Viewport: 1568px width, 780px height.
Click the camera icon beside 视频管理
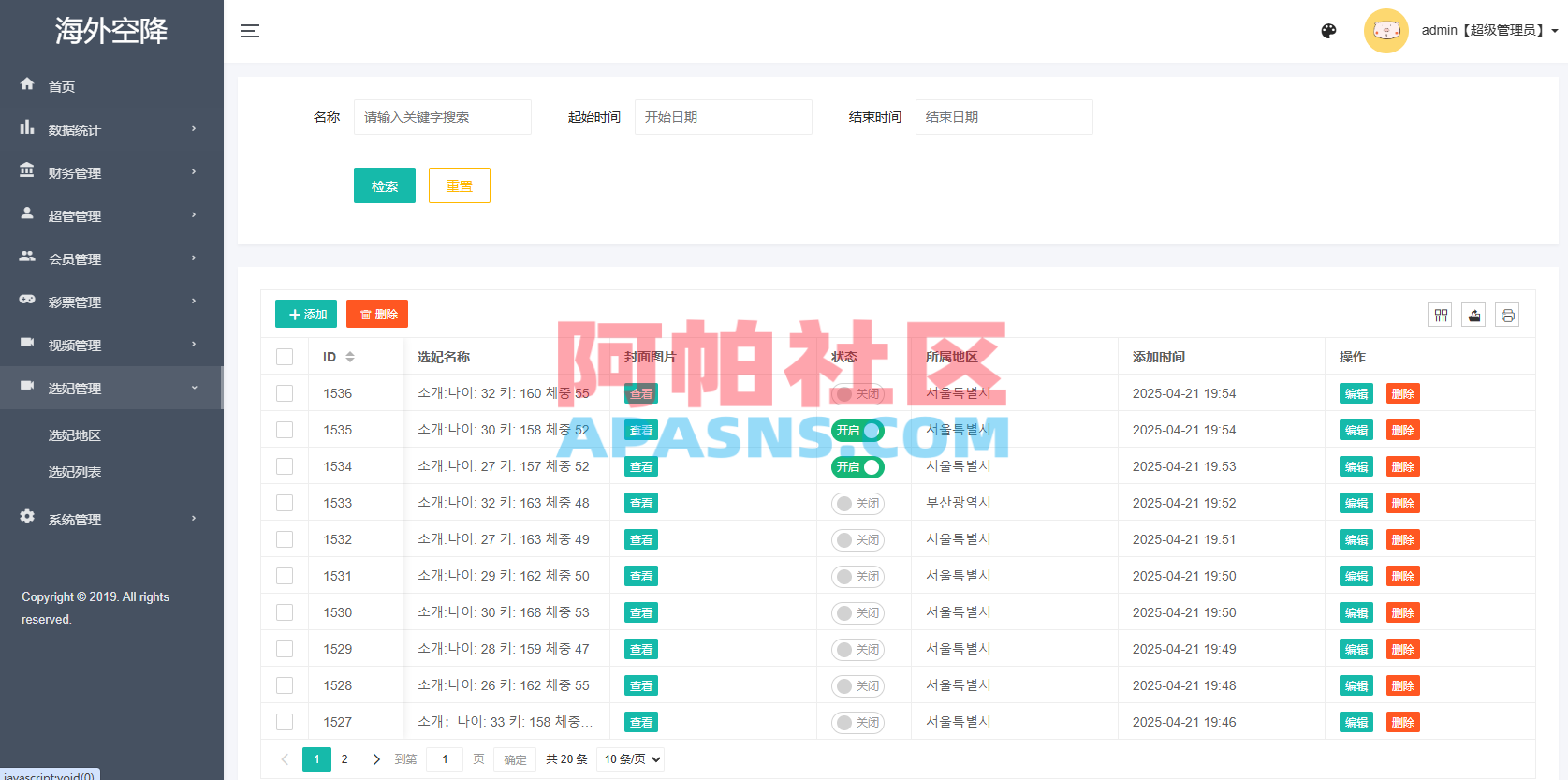click(x=27, y=343)
